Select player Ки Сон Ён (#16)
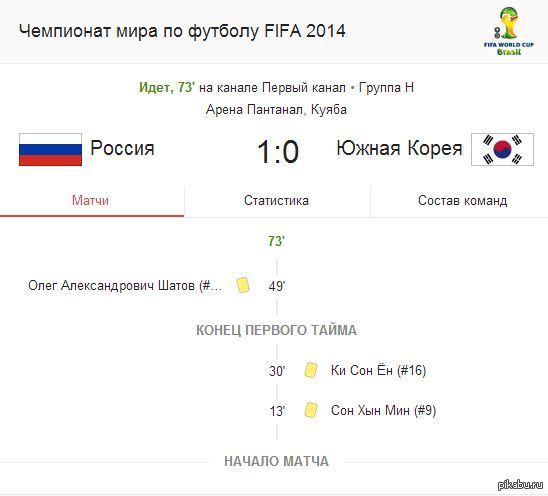 pos(378,370)
